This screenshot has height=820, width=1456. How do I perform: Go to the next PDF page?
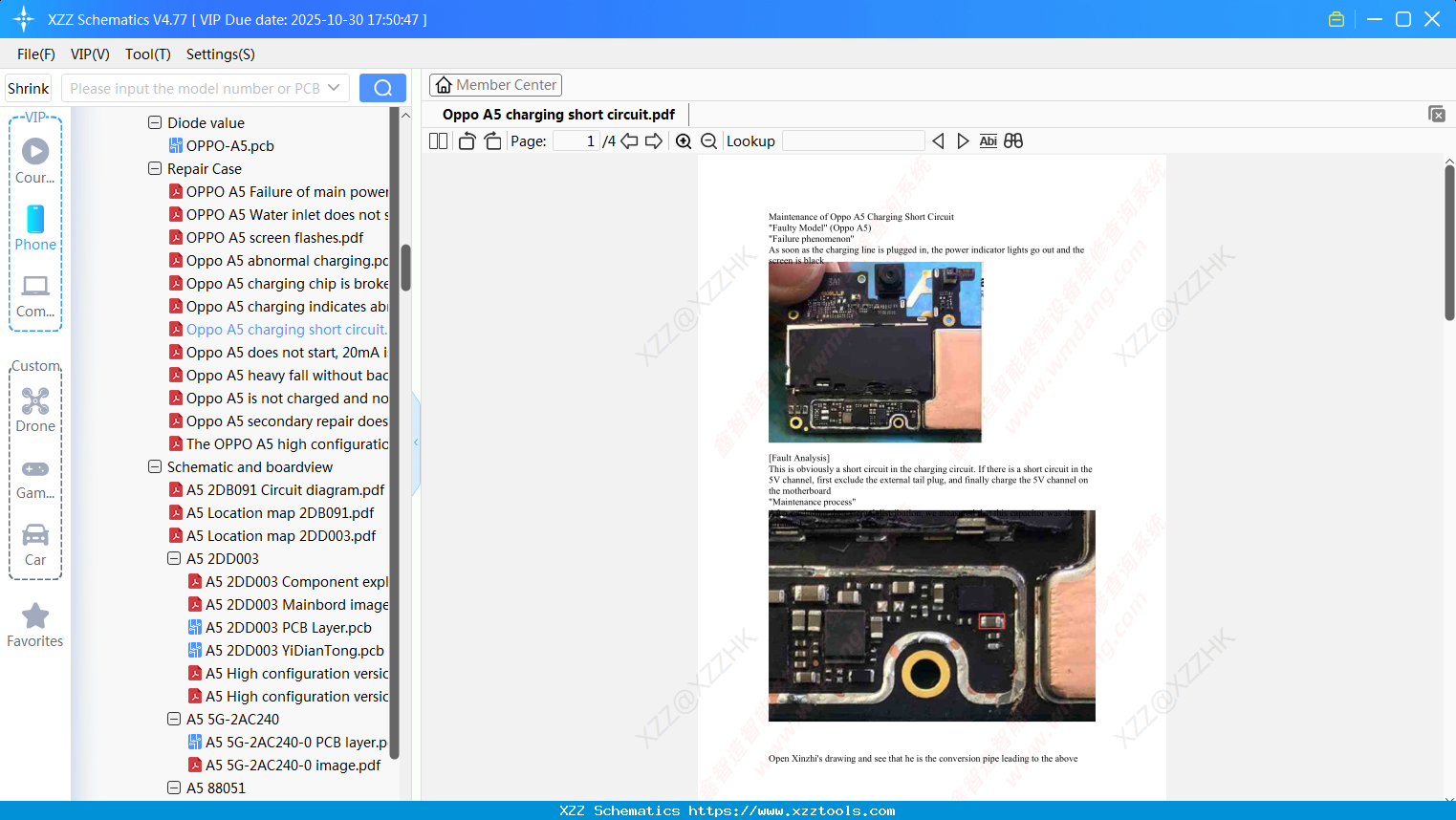pos(654,141)
